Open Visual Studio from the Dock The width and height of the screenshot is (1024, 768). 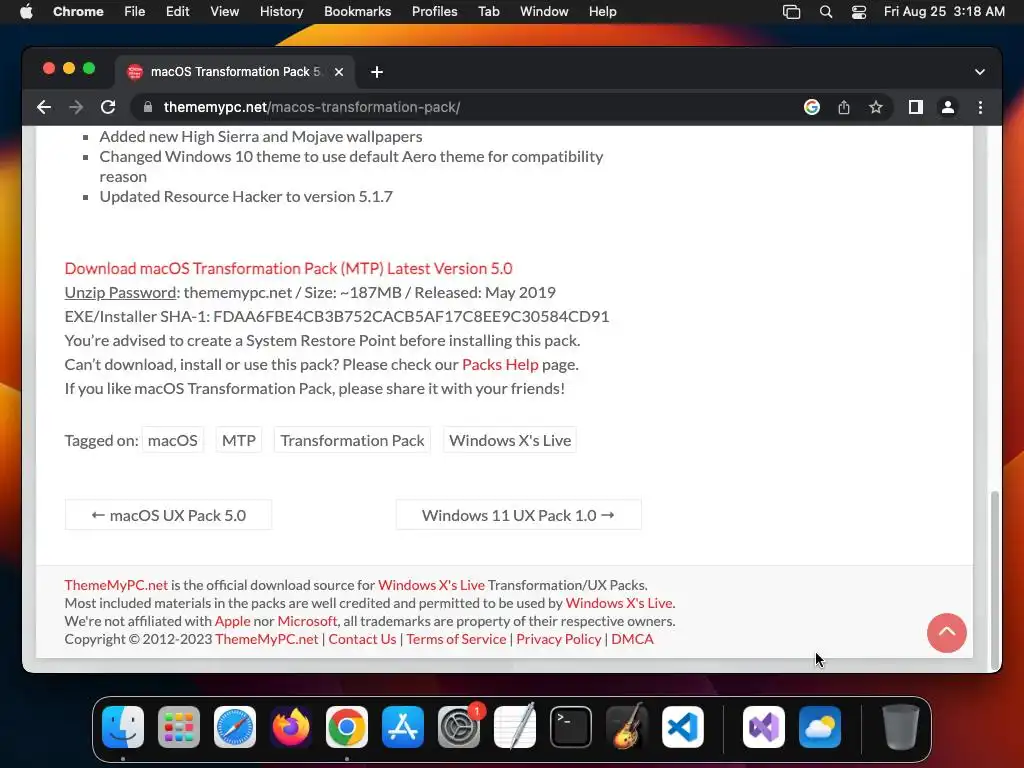tap(763, 727)
